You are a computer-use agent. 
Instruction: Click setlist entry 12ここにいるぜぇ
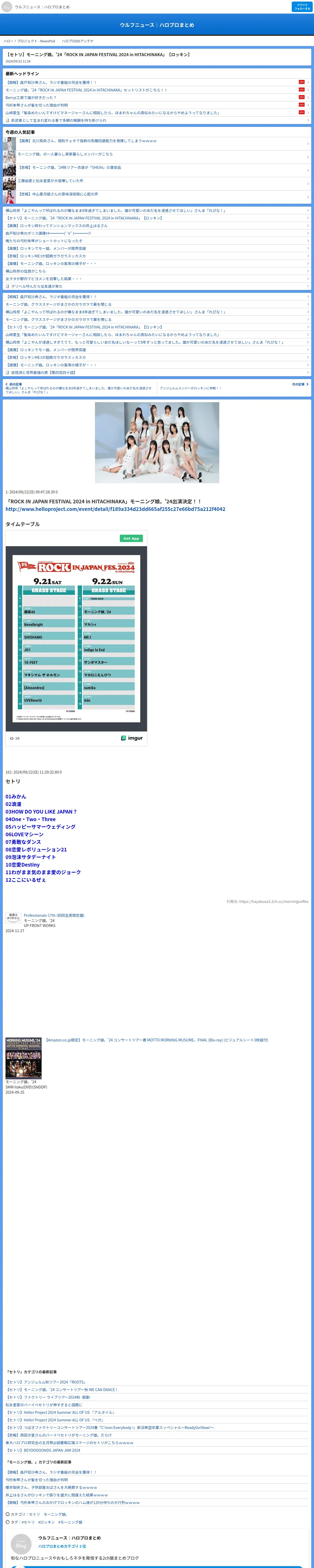26,880
